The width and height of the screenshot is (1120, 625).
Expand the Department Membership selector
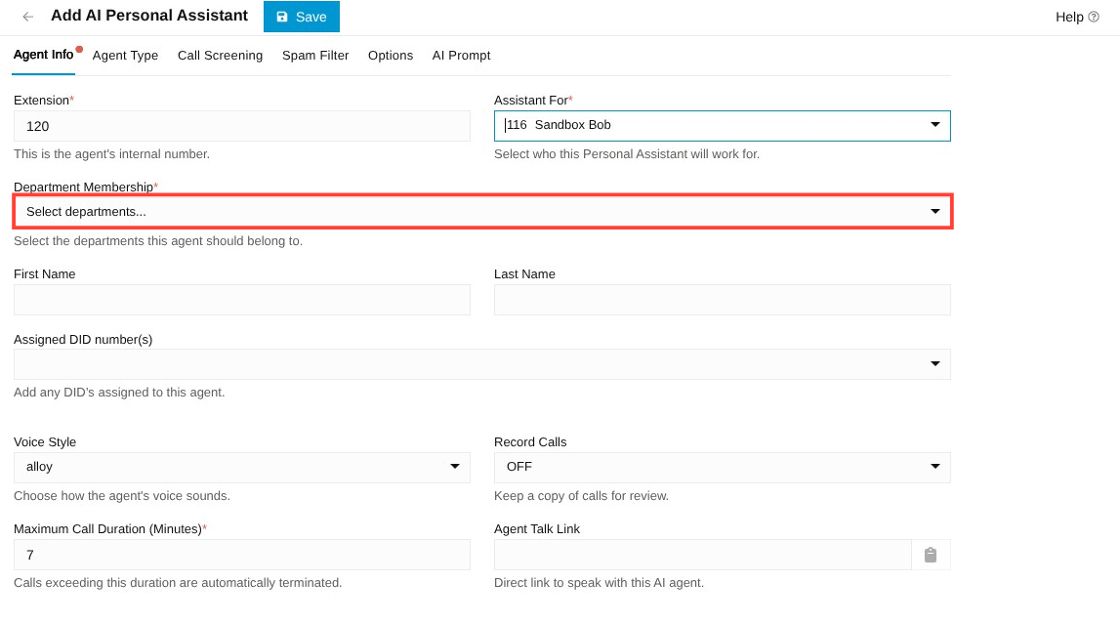pos(482,211)
